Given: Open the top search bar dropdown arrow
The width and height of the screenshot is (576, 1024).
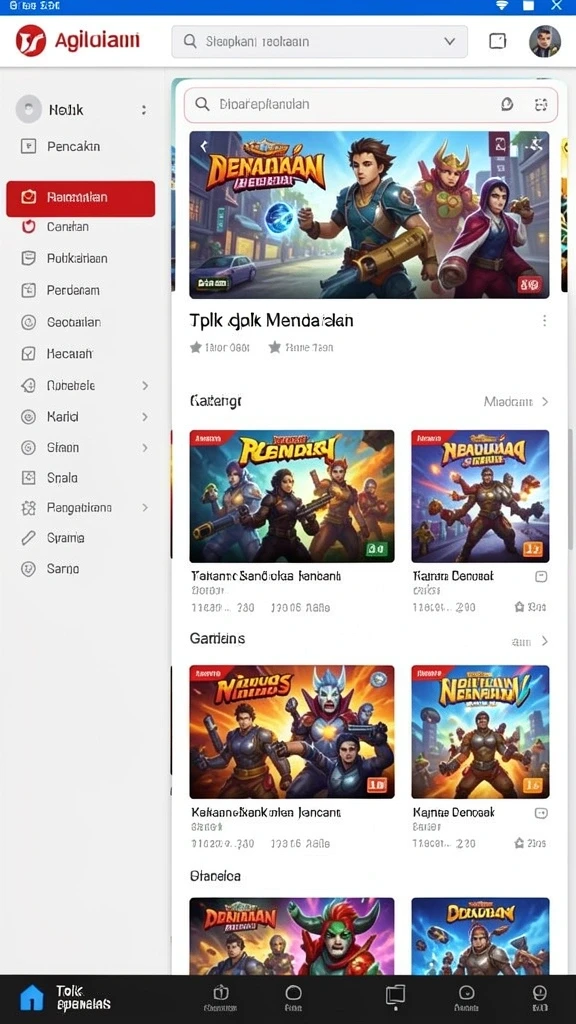Looking at the screenshot, I should 450,41.
